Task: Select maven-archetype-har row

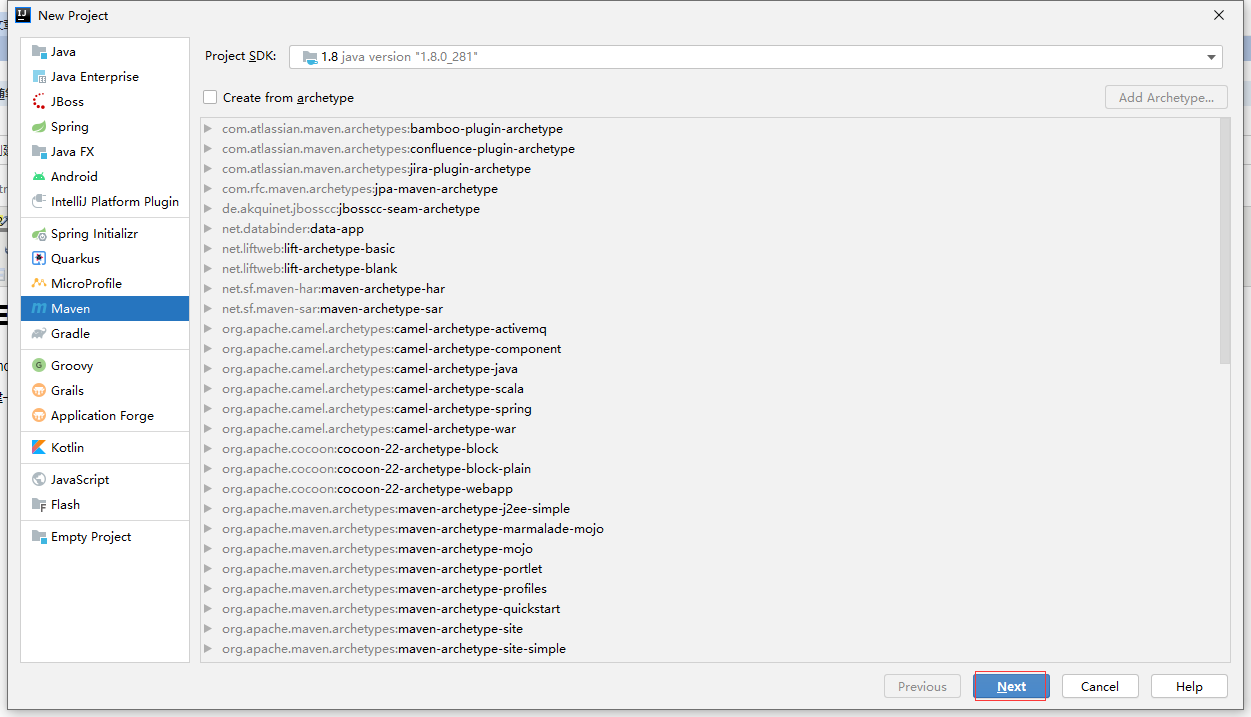Action: [x=709, y=289]
